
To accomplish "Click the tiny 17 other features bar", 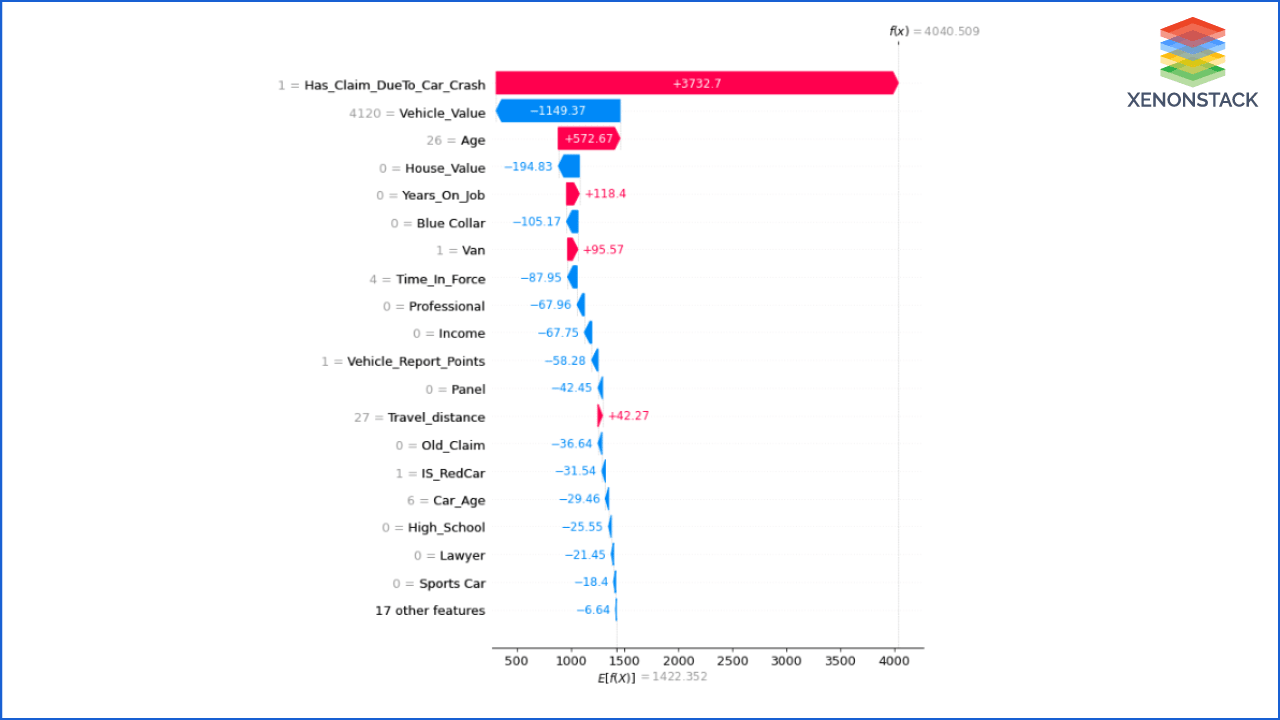I will coord(615,609).
